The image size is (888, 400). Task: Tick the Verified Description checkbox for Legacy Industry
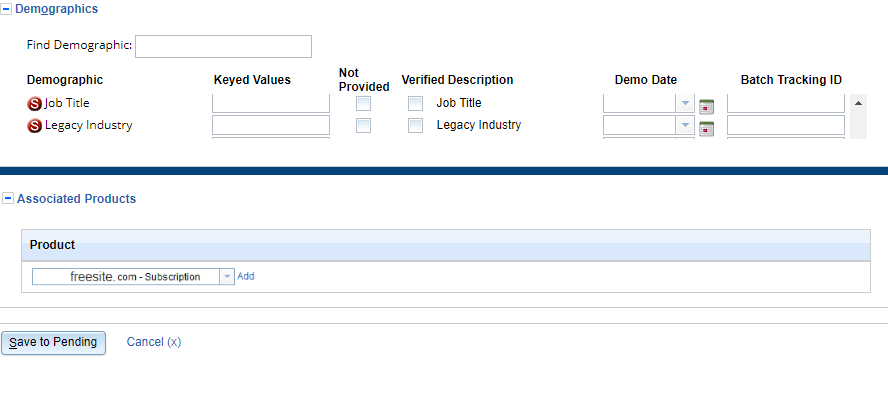pos(415,125)
